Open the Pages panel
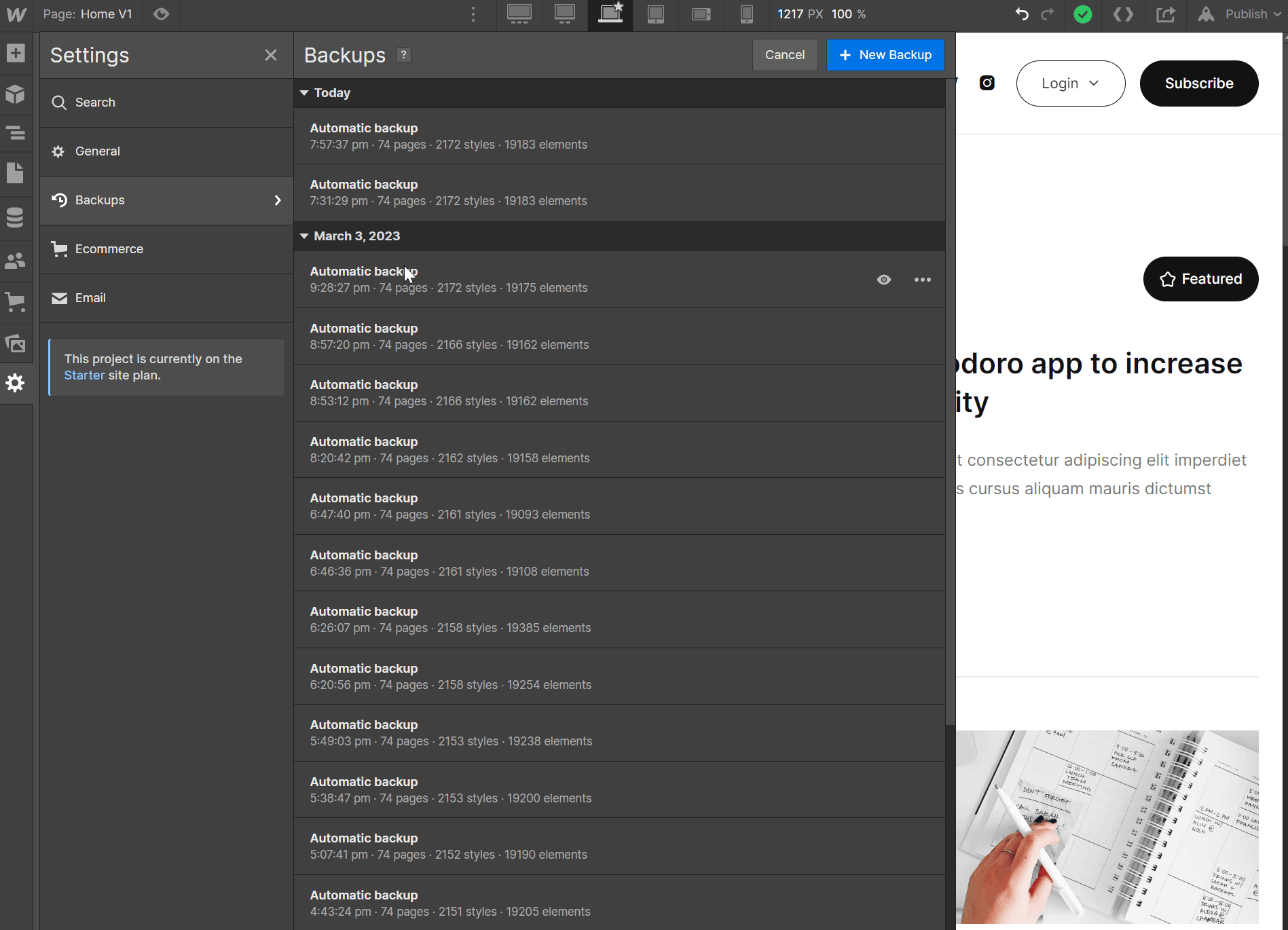The width and height of the screenshot is (1288, 930). [16, 173]
